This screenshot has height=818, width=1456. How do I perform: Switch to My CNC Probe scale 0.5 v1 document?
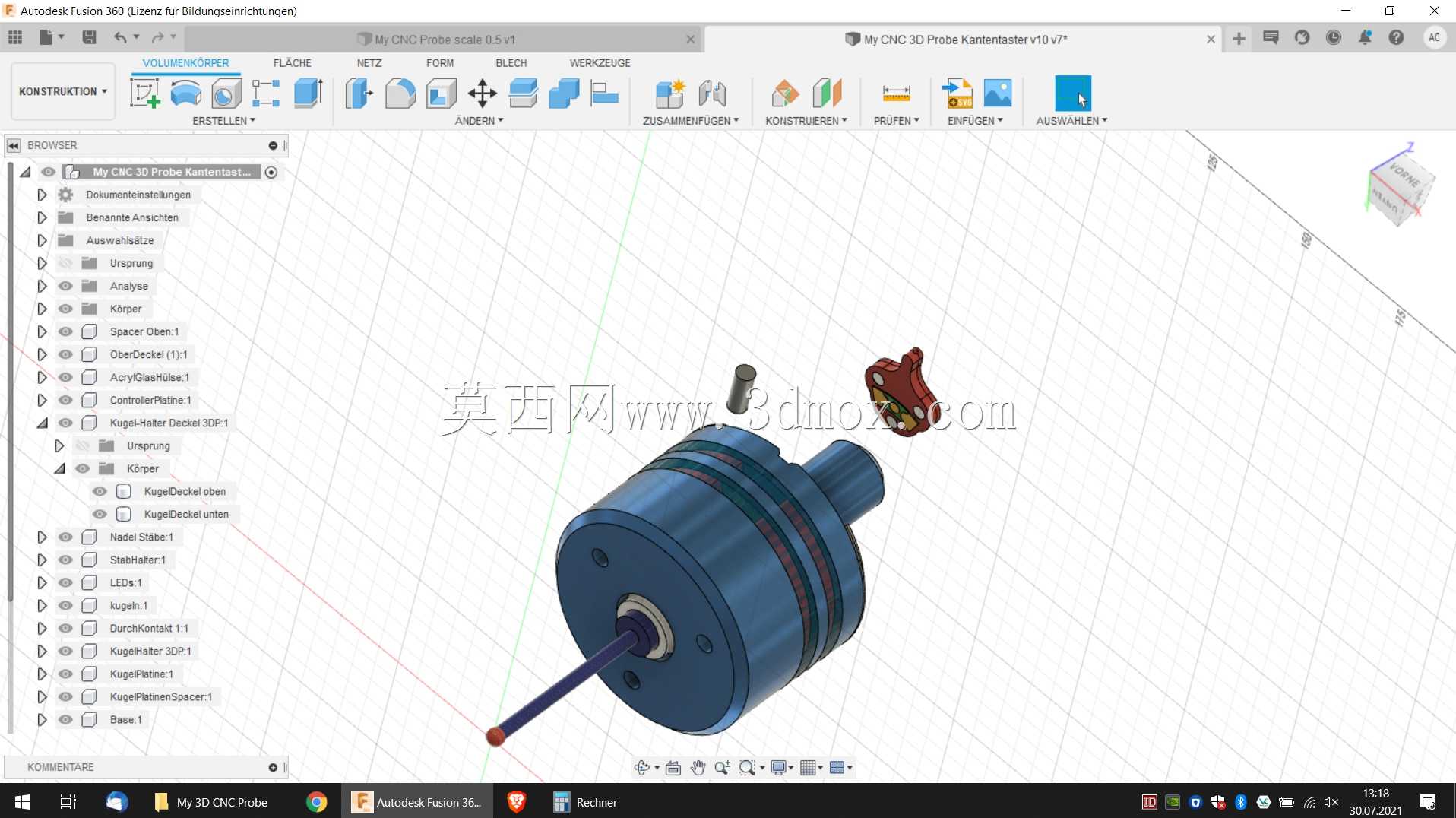click(445, 40)
